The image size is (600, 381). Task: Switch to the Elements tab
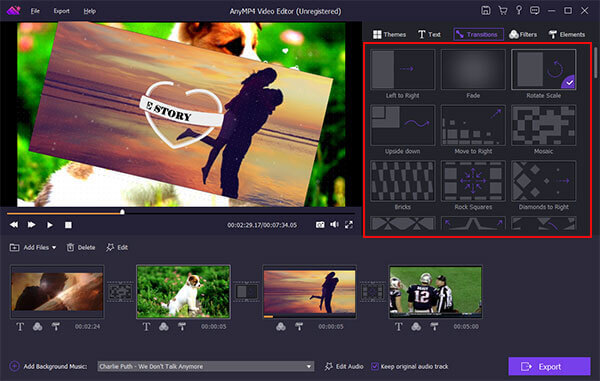[567, 34]
